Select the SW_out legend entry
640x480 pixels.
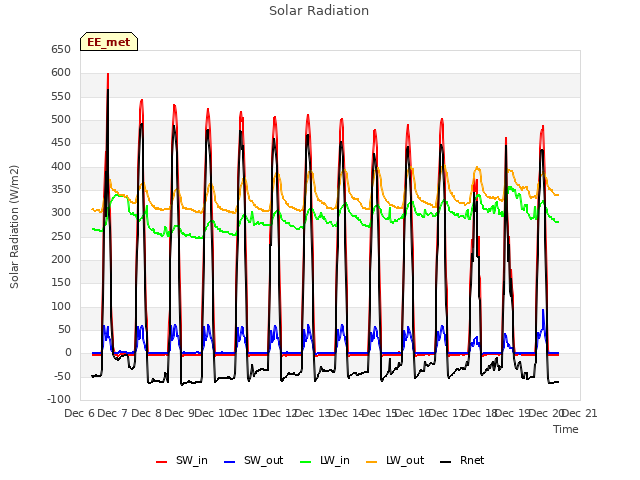[x=253, y=460]
